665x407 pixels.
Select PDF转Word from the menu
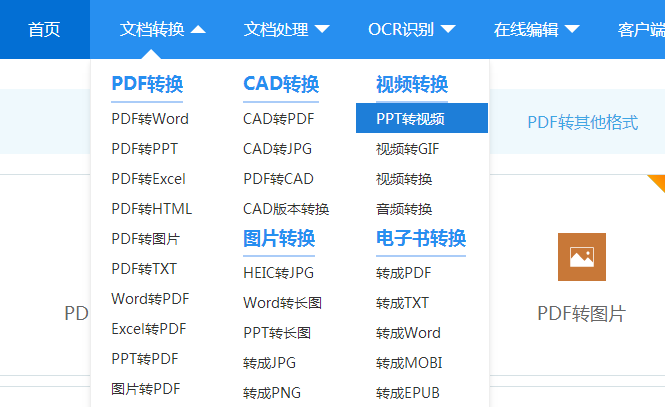[x=150, y=119]
